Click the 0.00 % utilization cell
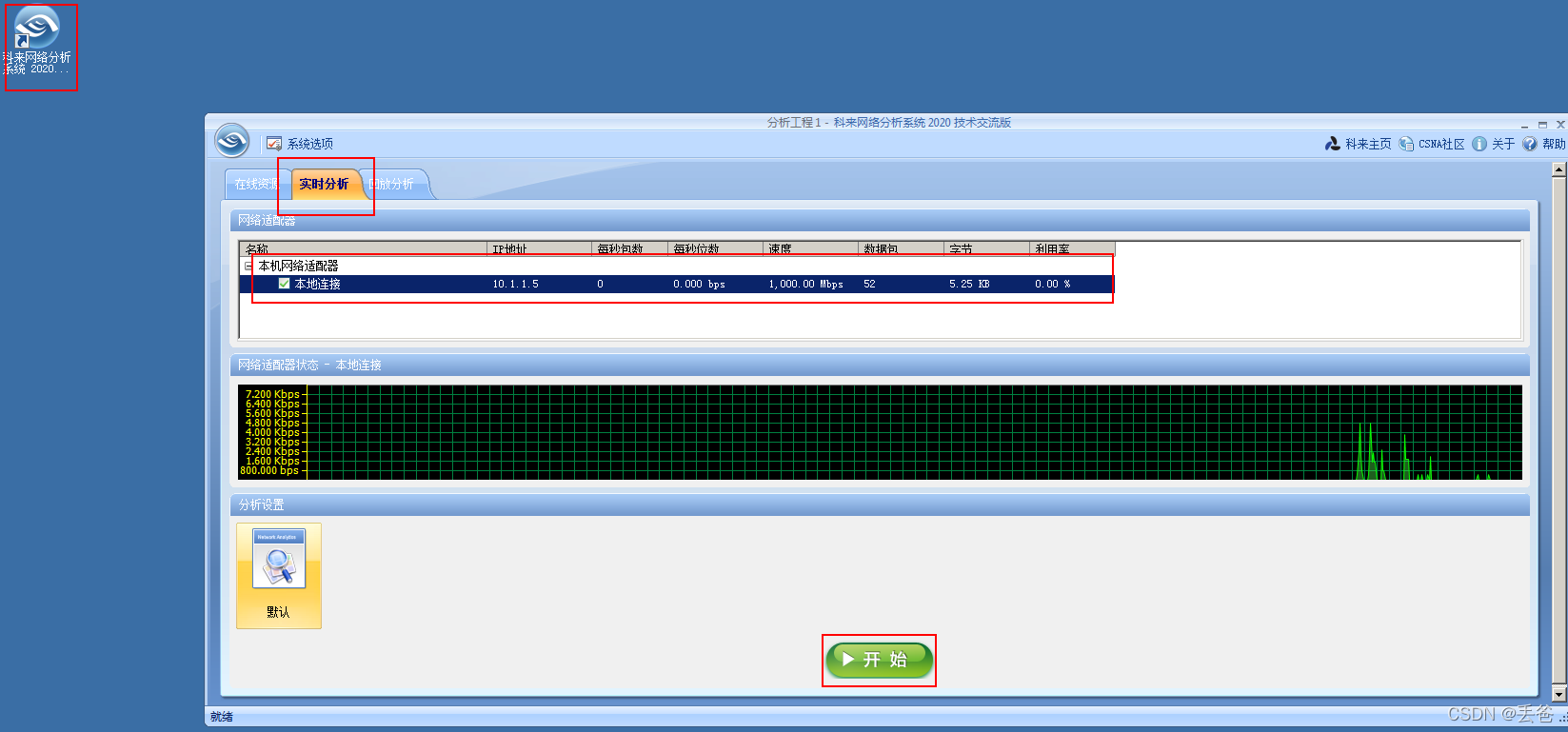The image size is (1568, 732). tap(1052, 284)
